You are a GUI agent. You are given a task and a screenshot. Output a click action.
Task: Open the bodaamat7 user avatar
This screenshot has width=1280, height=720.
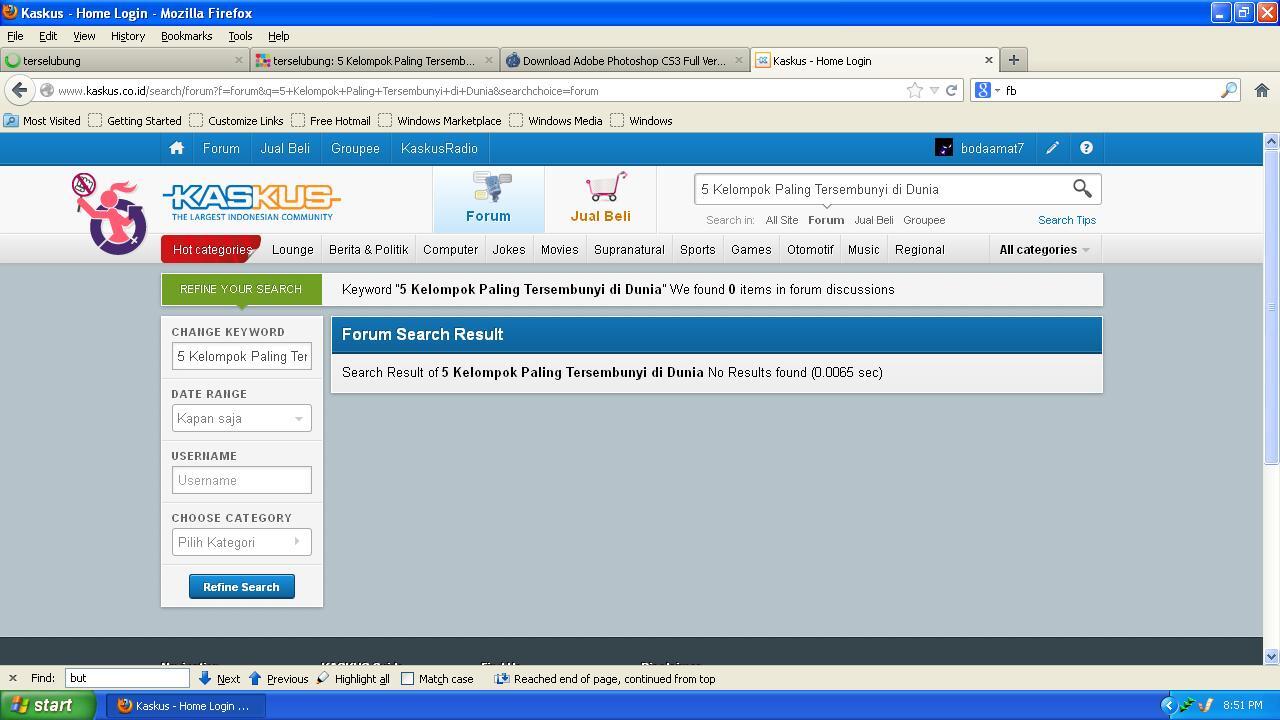click(943, 148)
